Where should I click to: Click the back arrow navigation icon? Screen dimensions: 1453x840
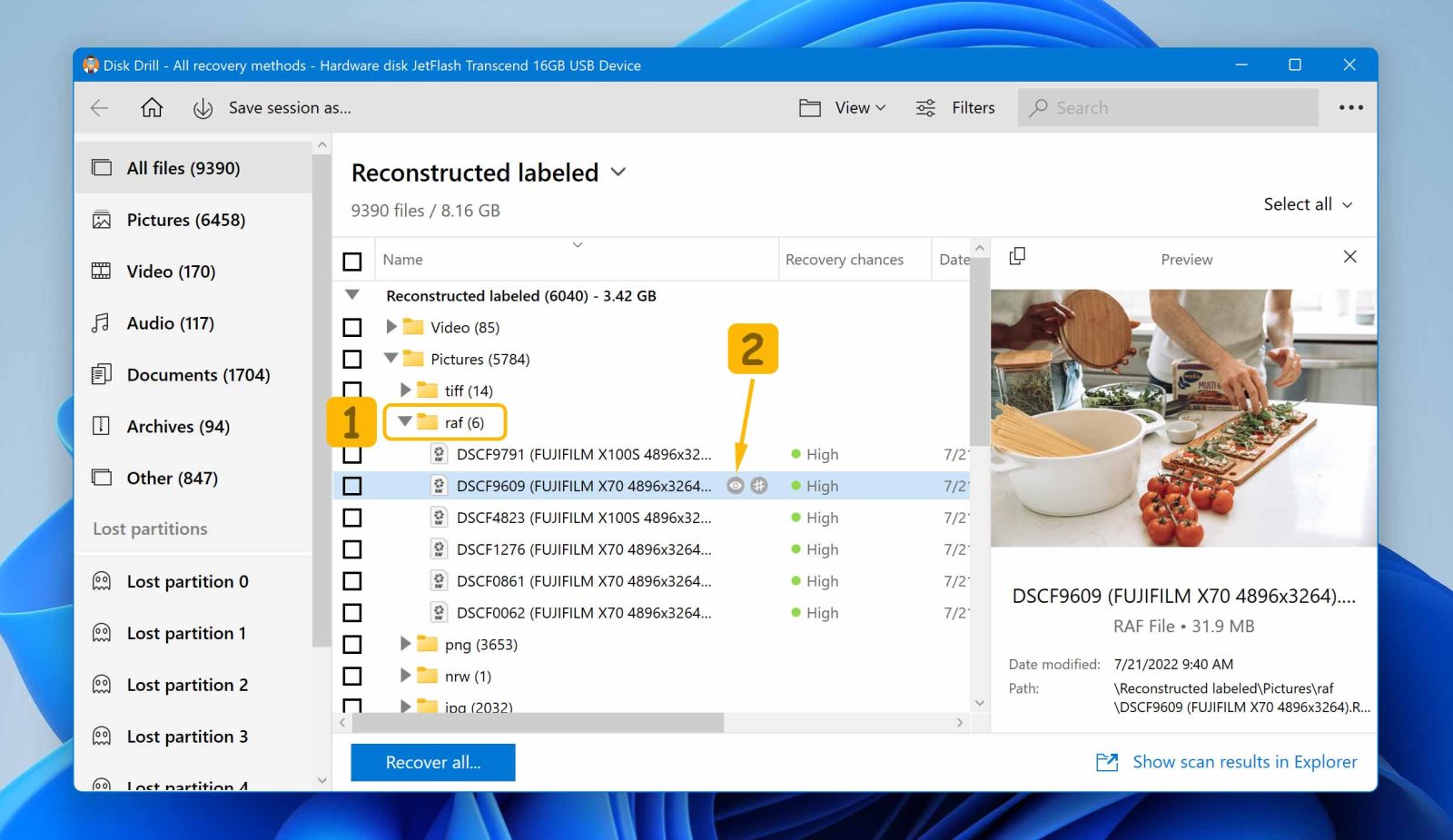pyautogui.click(x=99, y=107)
